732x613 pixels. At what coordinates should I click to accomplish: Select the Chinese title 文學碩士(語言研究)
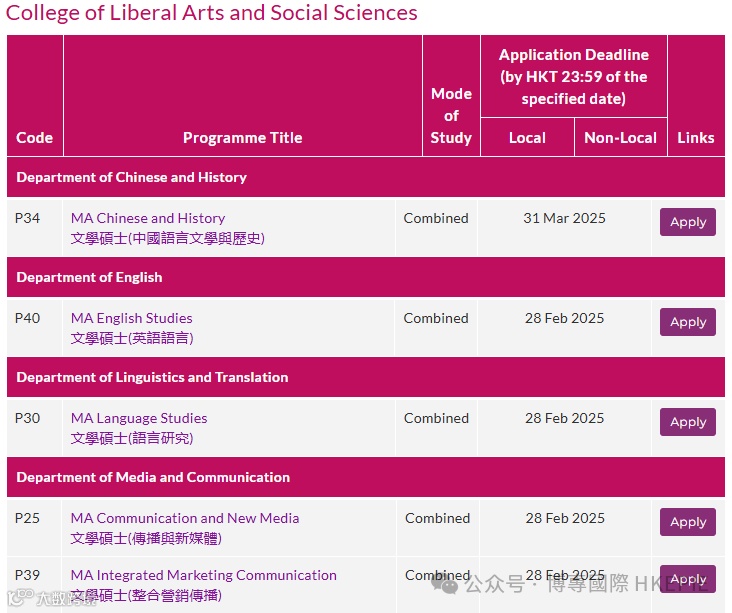click(131, 438)
